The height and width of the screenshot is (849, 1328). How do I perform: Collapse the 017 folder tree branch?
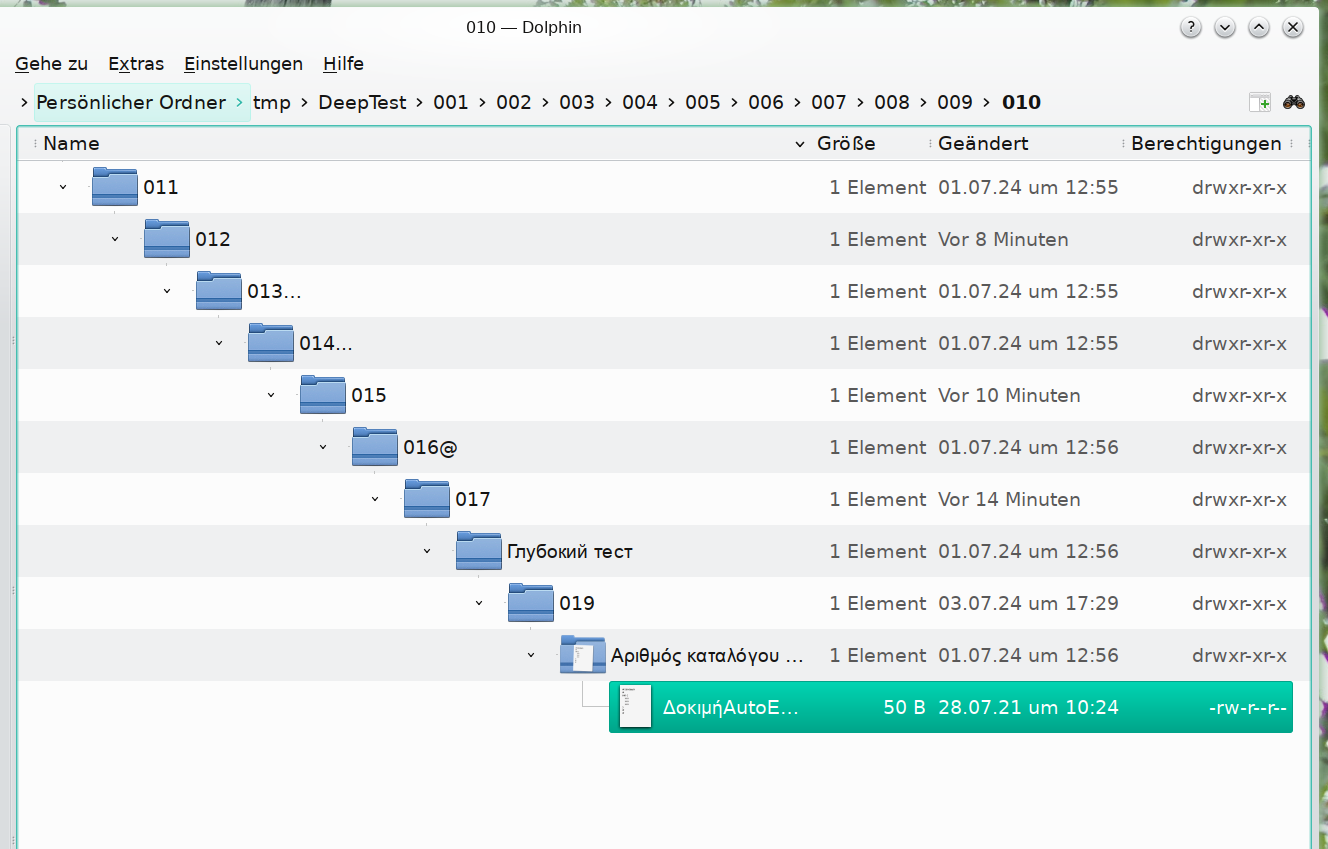[375, 499]
